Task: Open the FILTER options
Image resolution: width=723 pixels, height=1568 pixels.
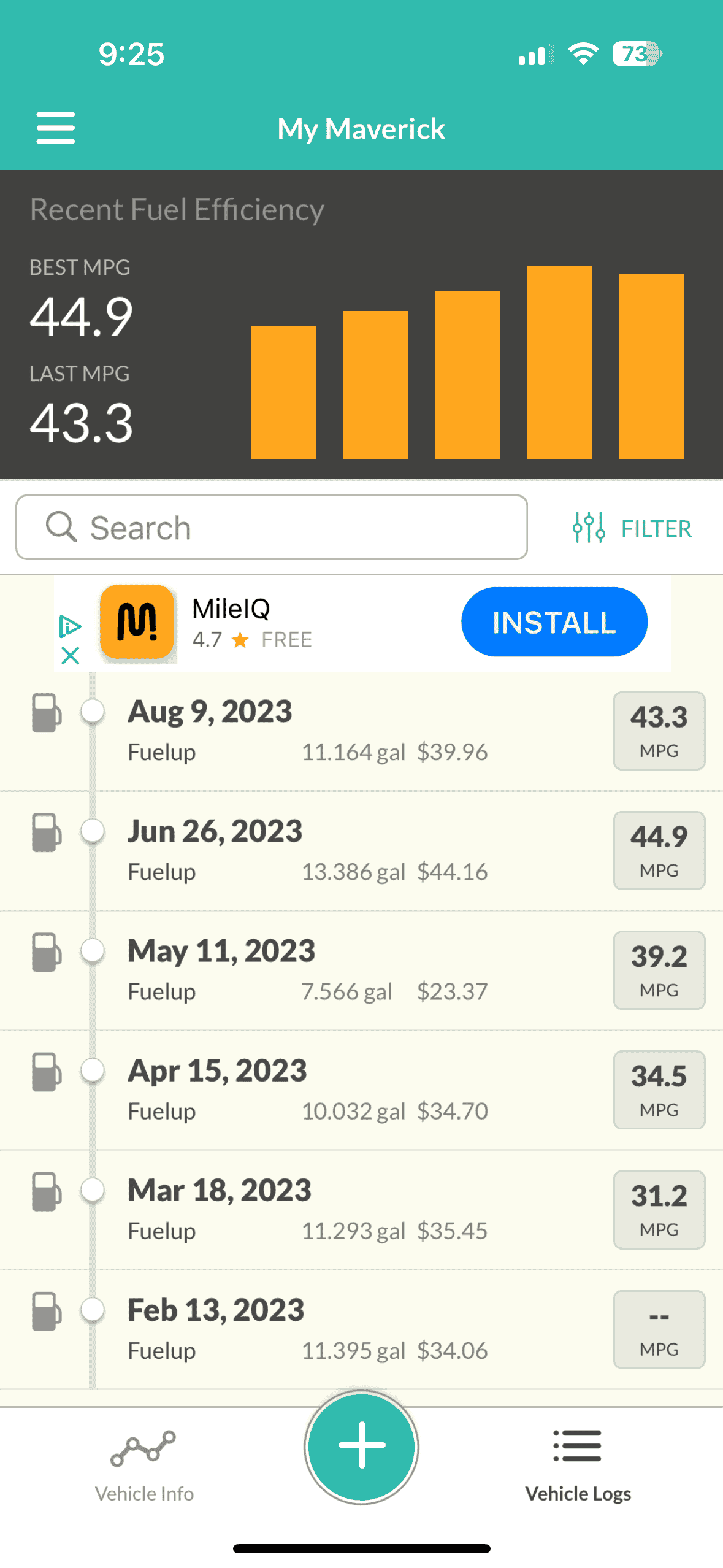Action: click(x=656, y=529)
